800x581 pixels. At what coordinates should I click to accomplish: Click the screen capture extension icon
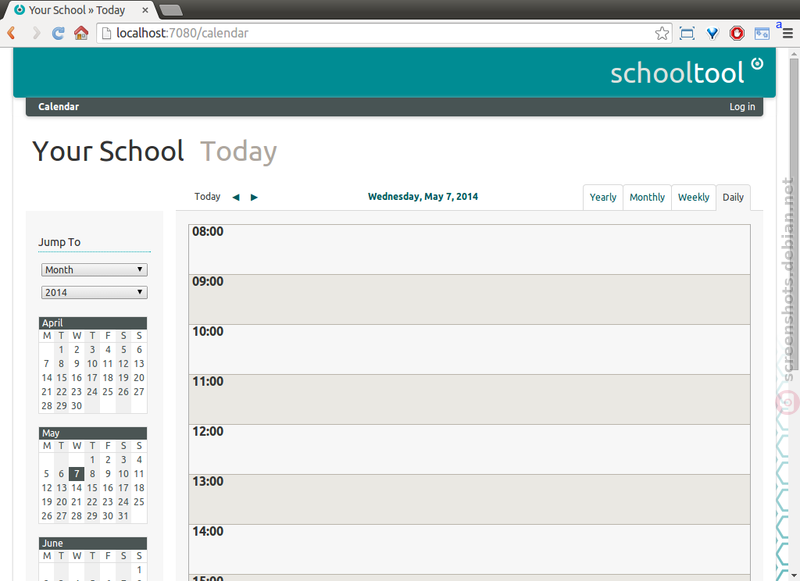point(687,34)
